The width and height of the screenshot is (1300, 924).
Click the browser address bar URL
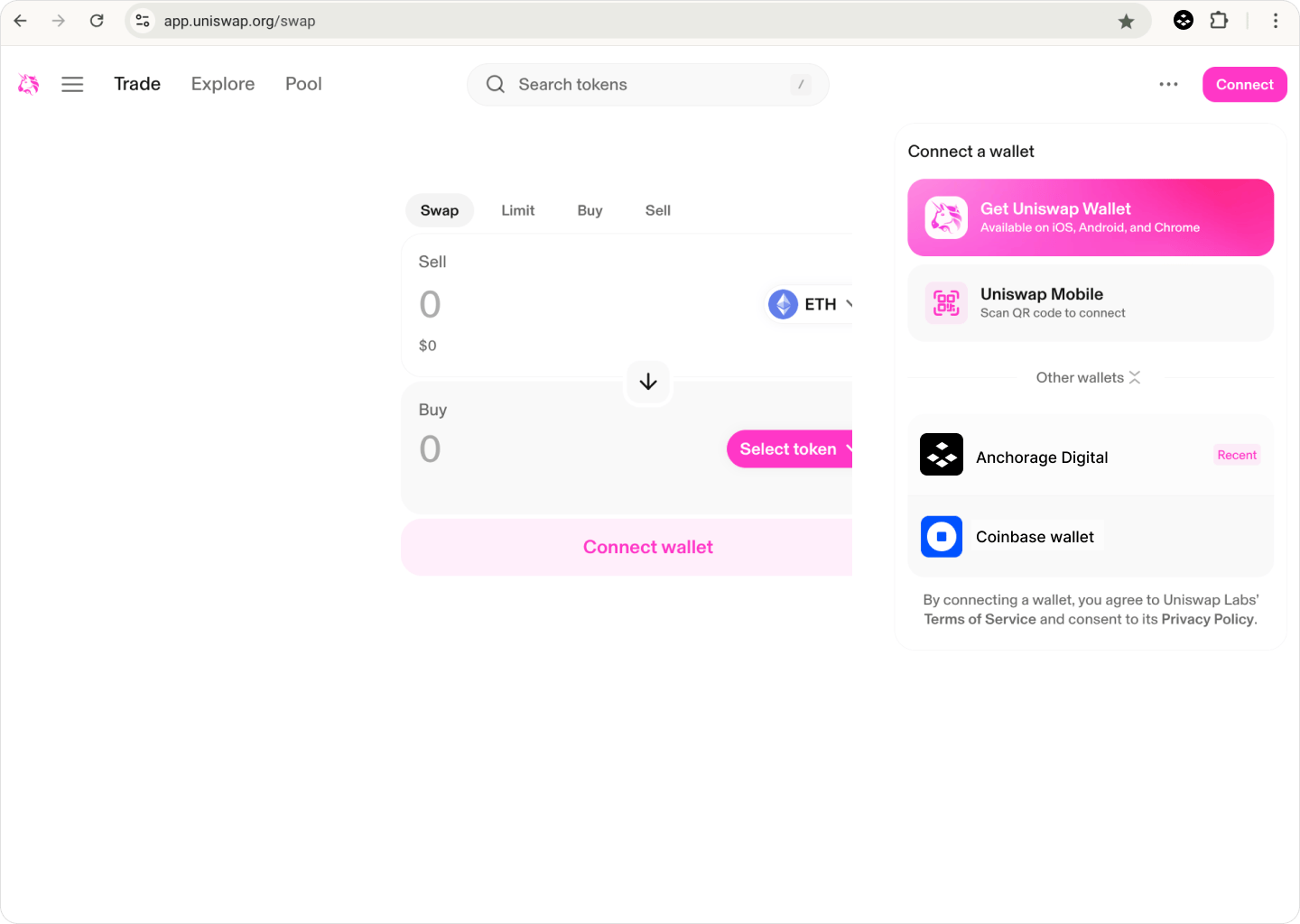click(x=239, y=21)
